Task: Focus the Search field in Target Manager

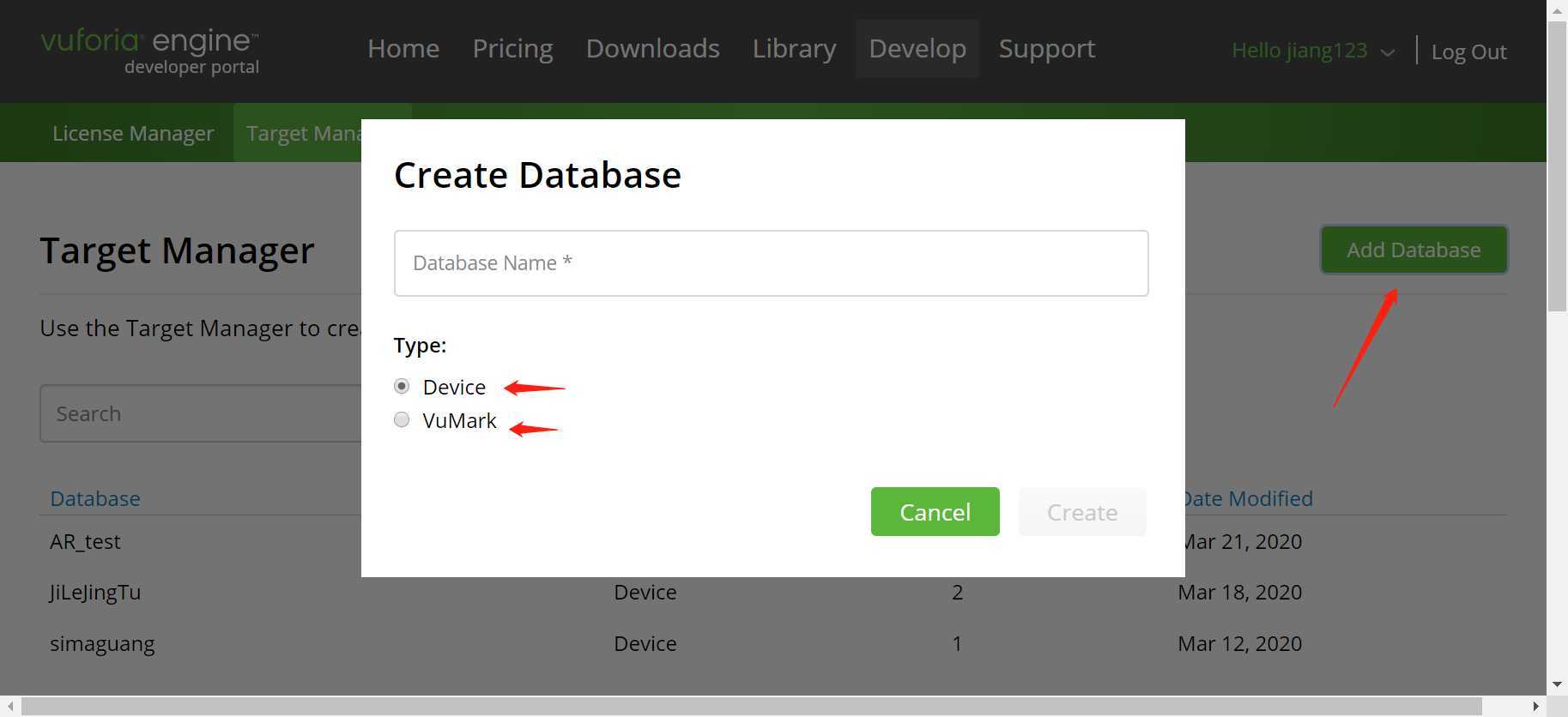Action: click(x=201, y=413)
